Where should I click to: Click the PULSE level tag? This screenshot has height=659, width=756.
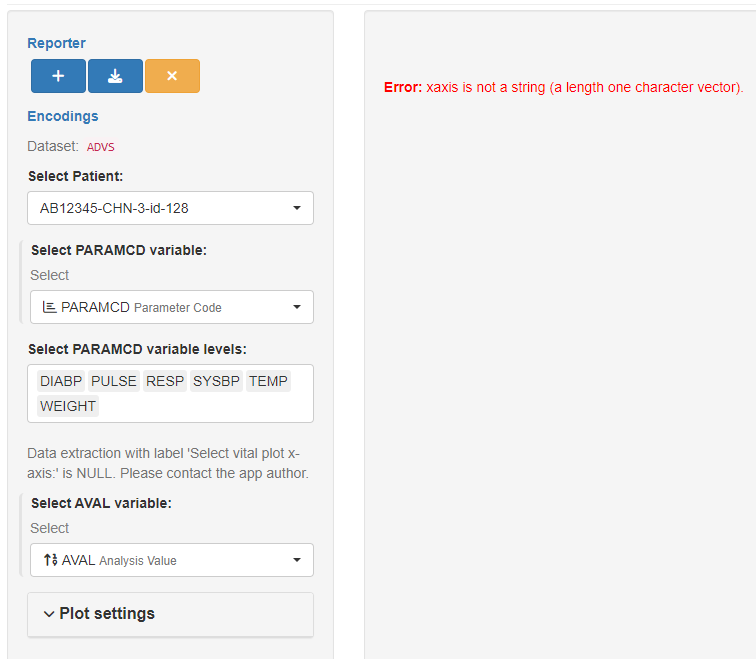pos(114,381)
